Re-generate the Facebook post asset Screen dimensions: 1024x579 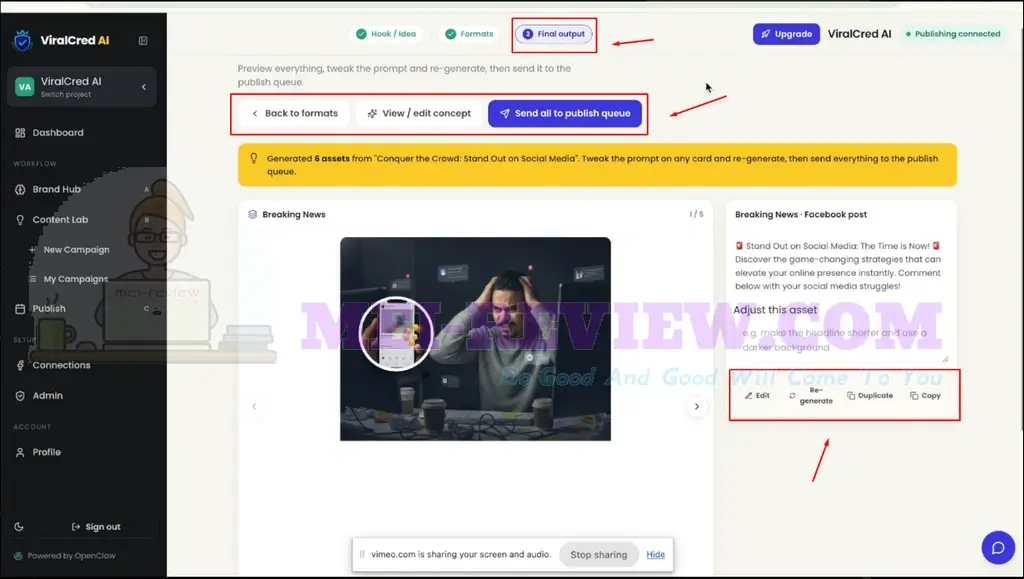812,396
